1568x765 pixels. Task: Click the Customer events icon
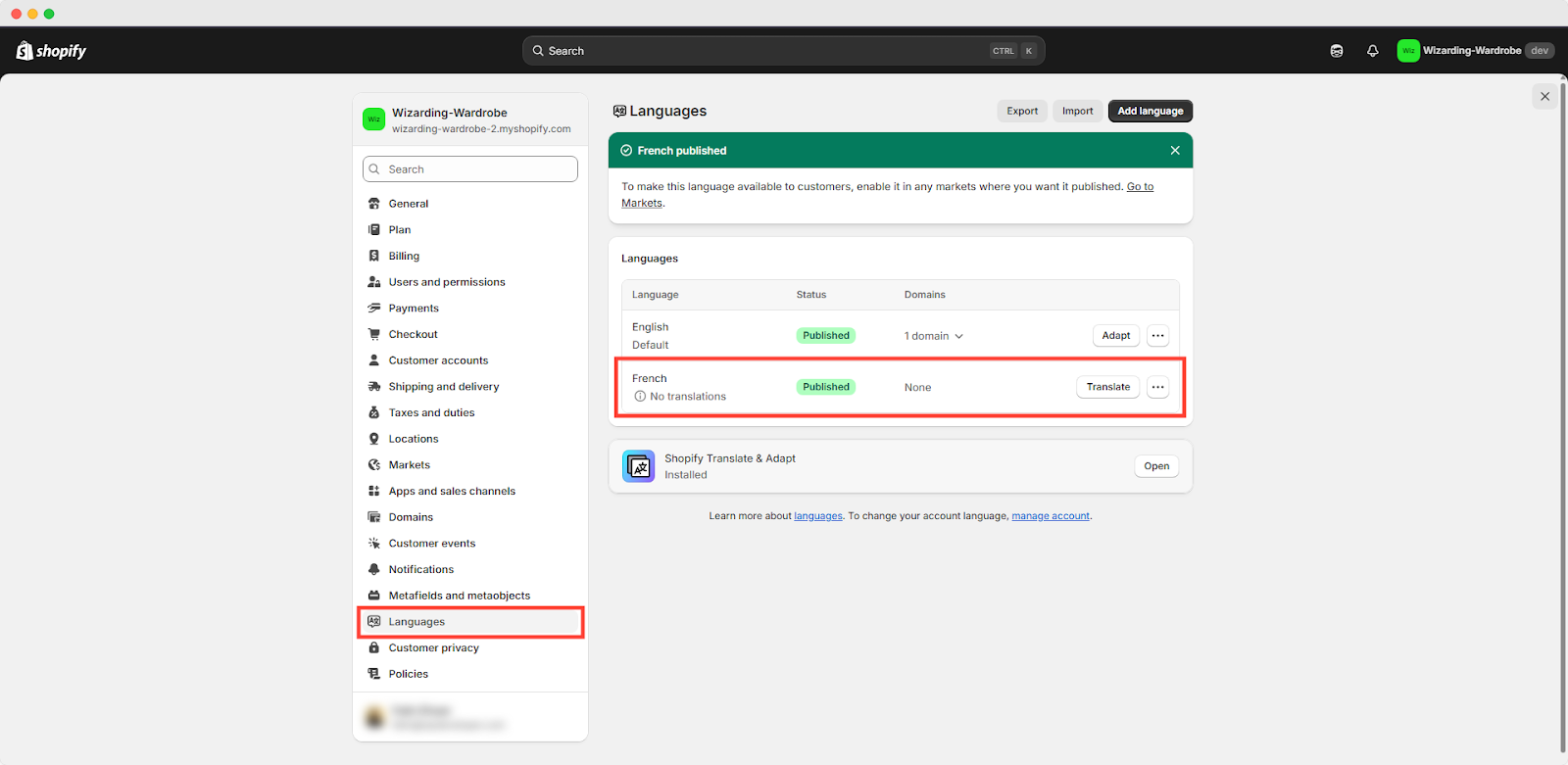[x=374, y=544]
